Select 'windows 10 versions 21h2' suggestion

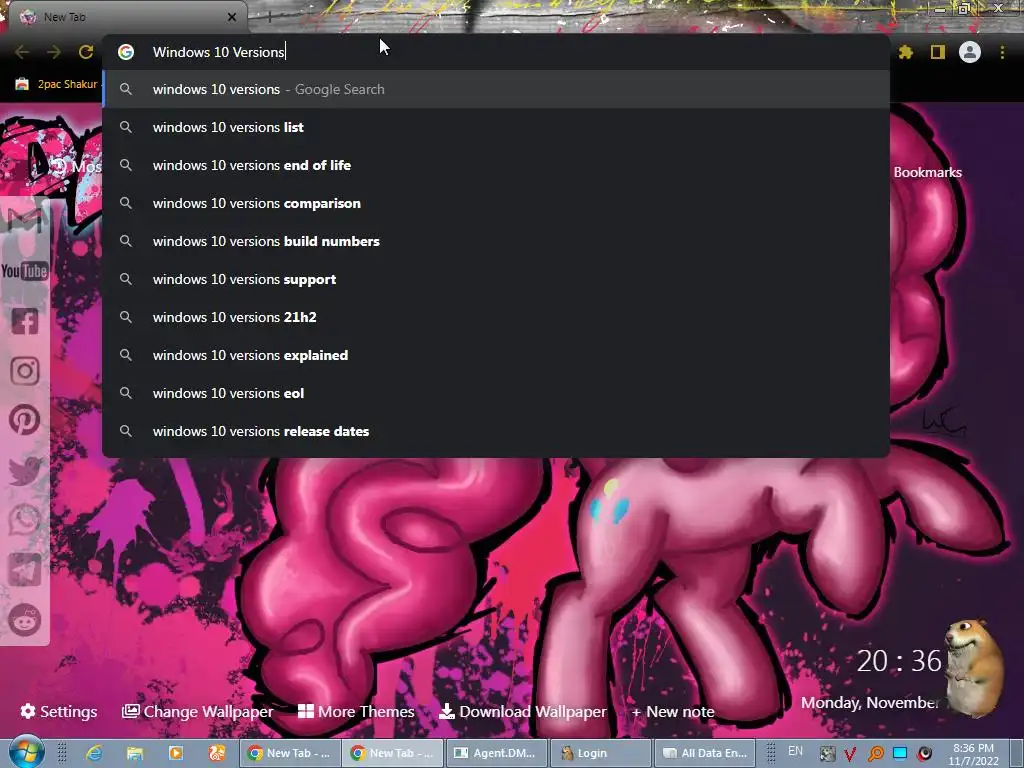tap(496, 317)
